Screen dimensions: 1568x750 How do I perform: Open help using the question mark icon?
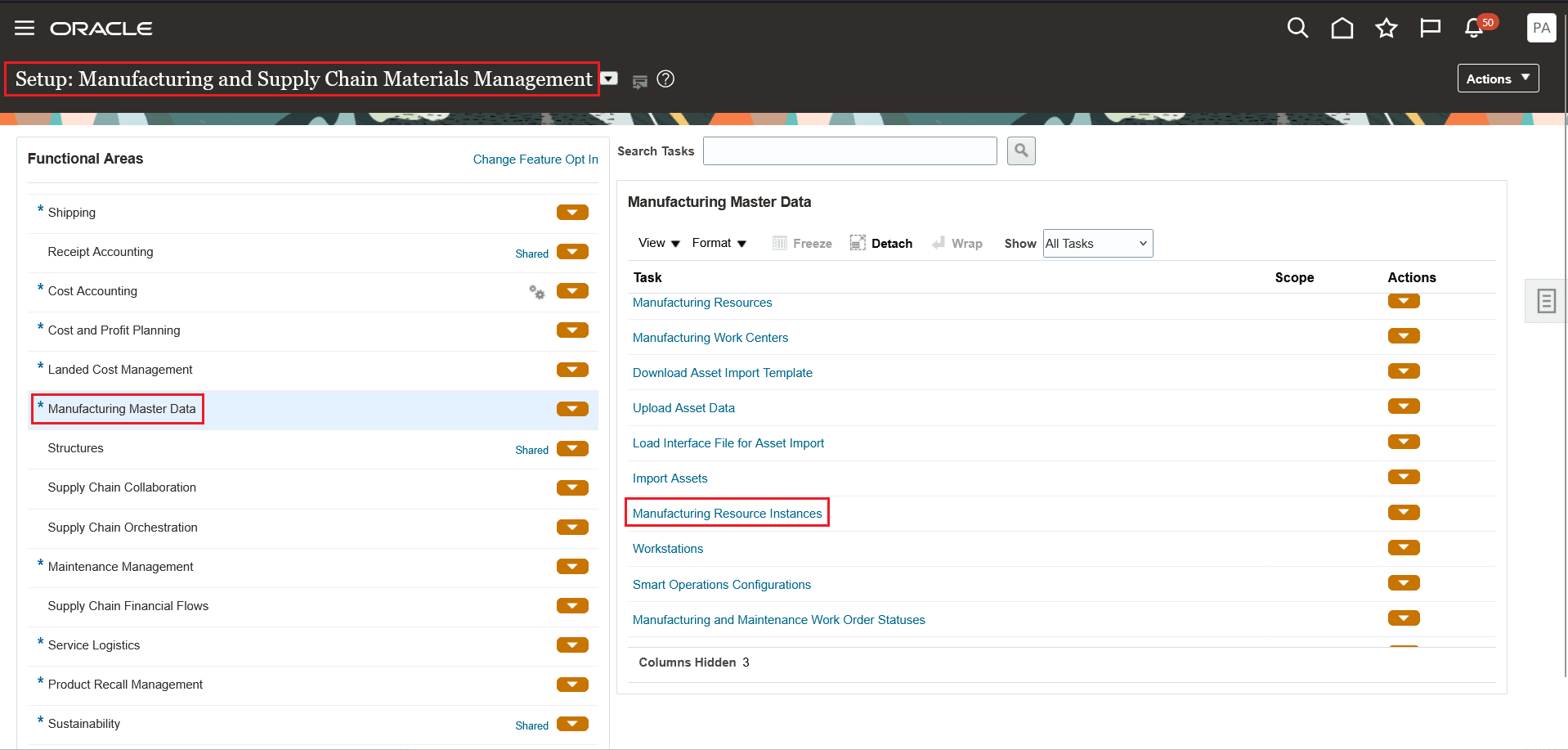pyautogui.click(x=665, y=79)
